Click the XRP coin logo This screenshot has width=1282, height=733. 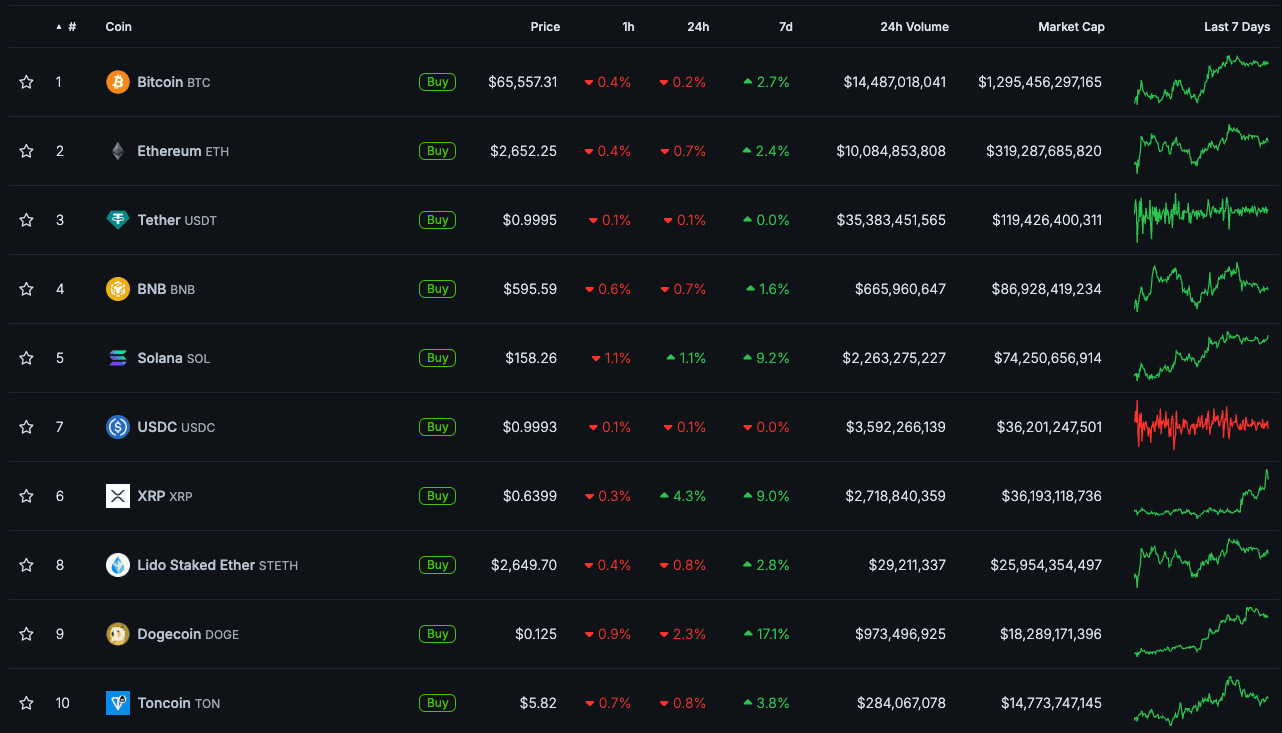point(118,496)
